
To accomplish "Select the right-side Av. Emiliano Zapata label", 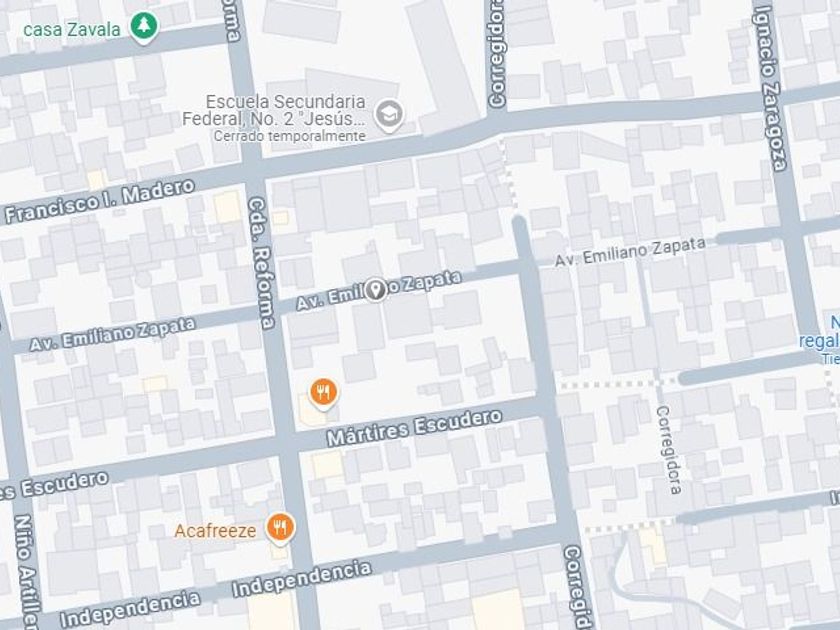I will click(631, 252).
